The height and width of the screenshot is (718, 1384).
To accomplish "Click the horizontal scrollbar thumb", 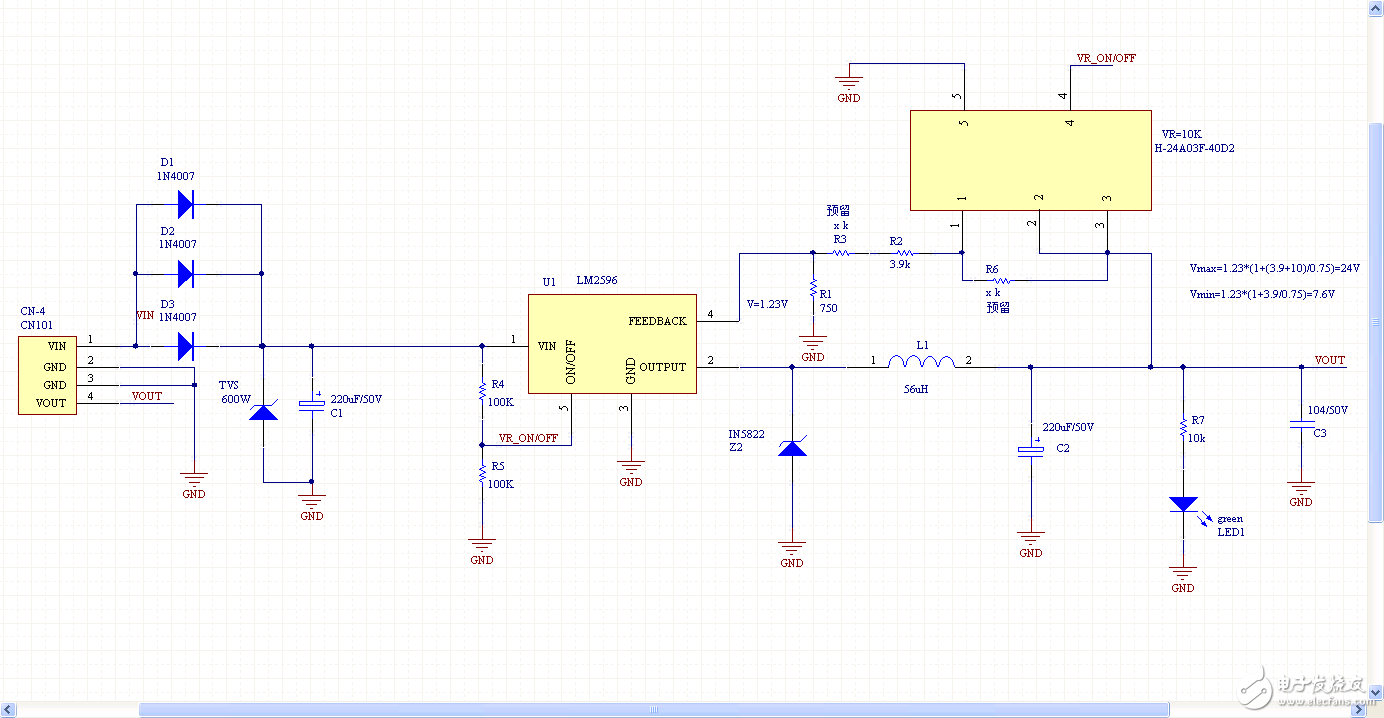I will pos(655,709).
